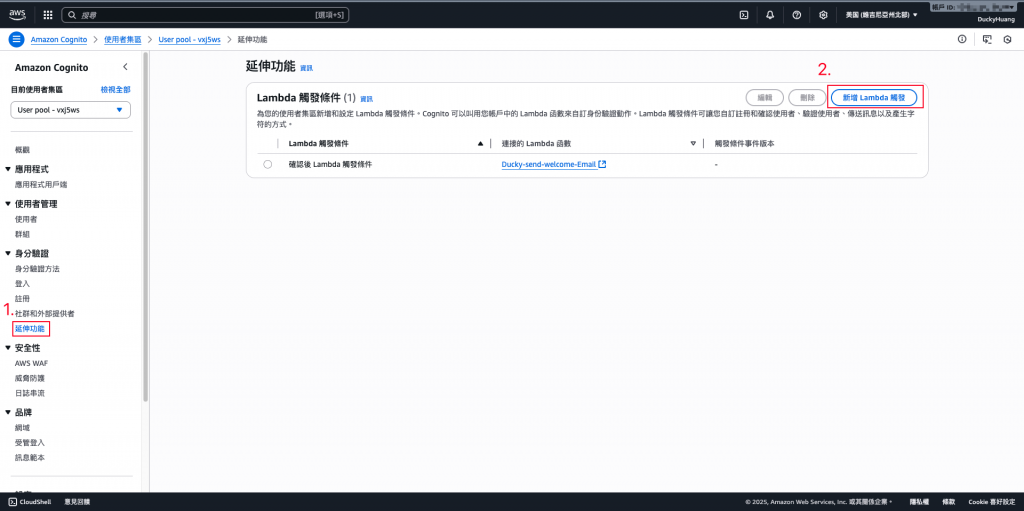Click the info circle icon below the top bar
This screenshot has height=511, width=1024.
coord(962,39)
